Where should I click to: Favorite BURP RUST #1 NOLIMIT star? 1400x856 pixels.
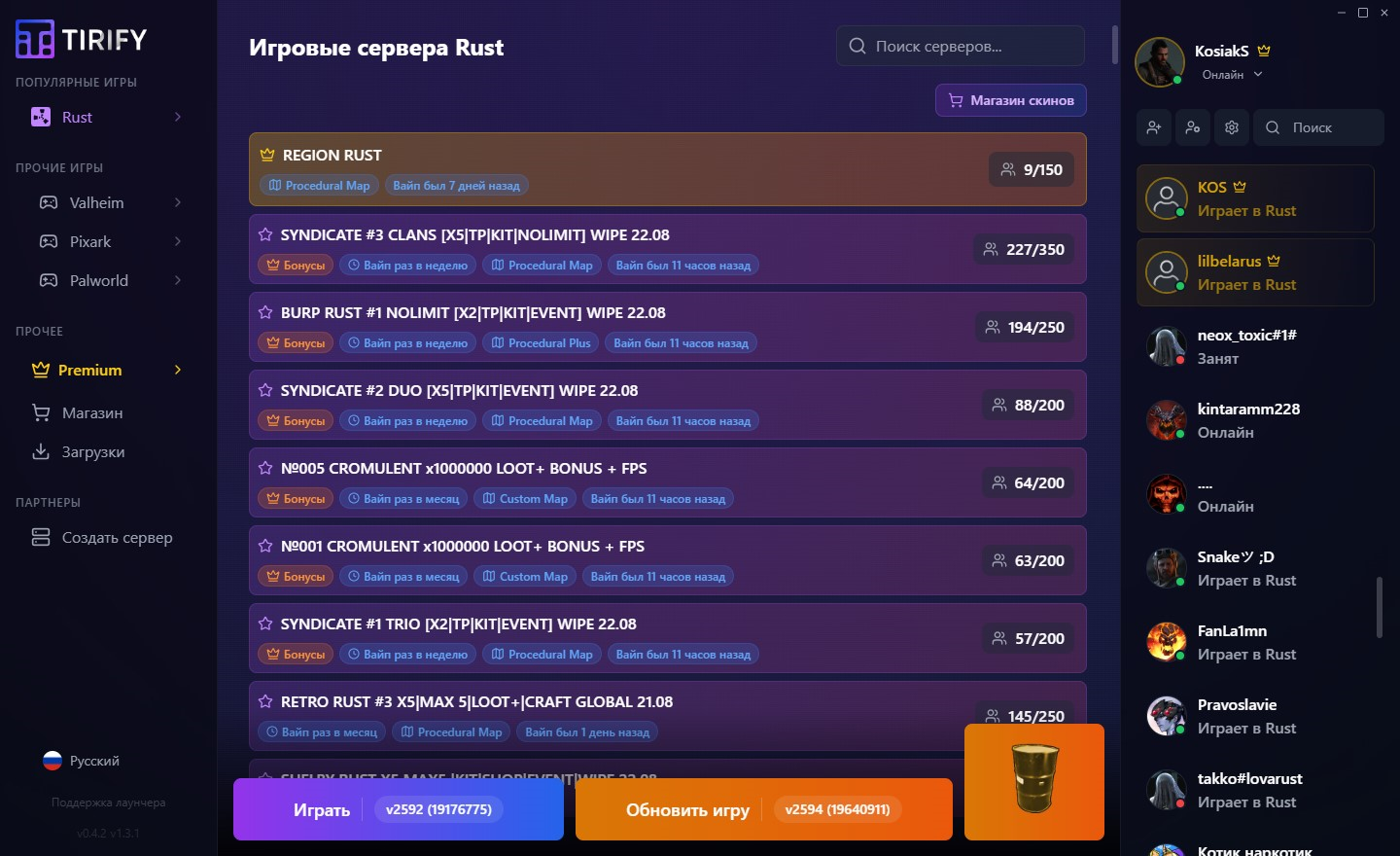[x=265, y=312]
